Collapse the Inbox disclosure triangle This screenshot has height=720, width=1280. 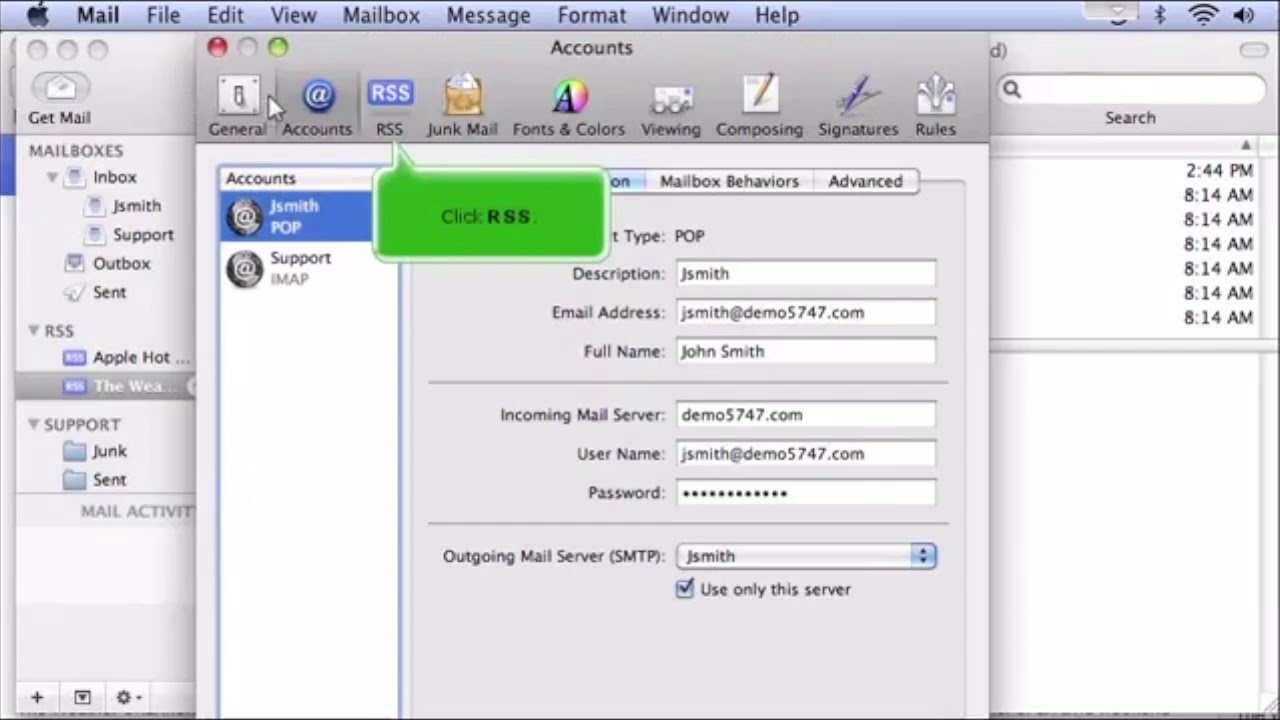click(x=52, y=177)
